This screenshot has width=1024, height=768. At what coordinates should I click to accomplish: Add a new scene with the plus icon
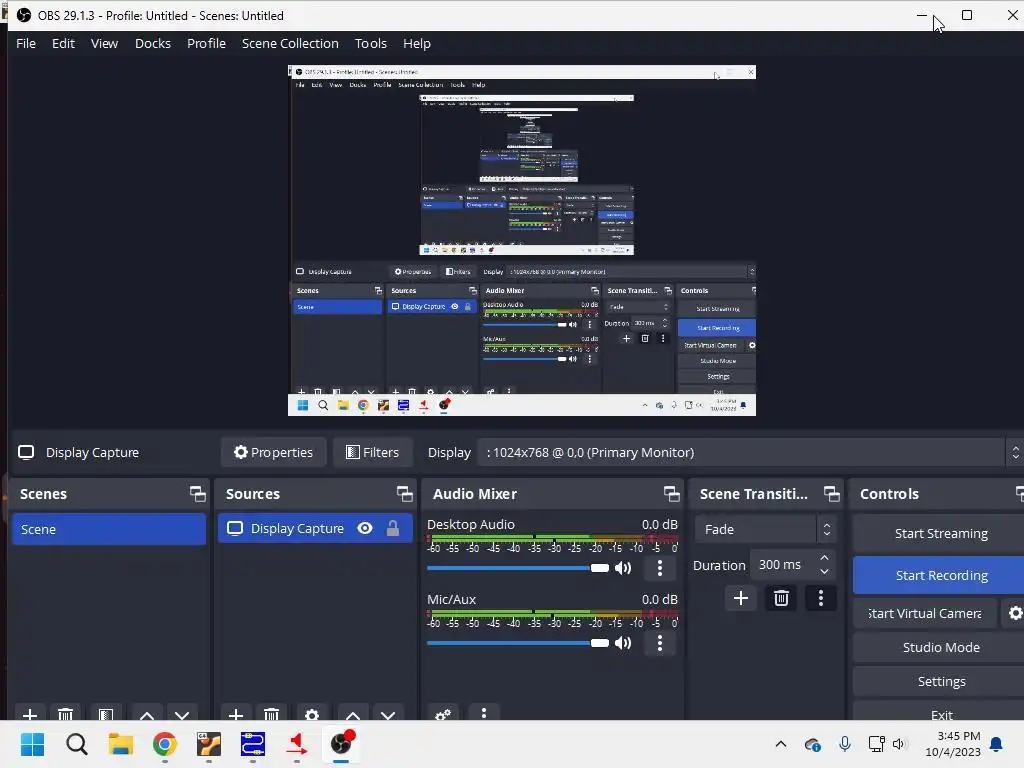click(x=29, y=714)
